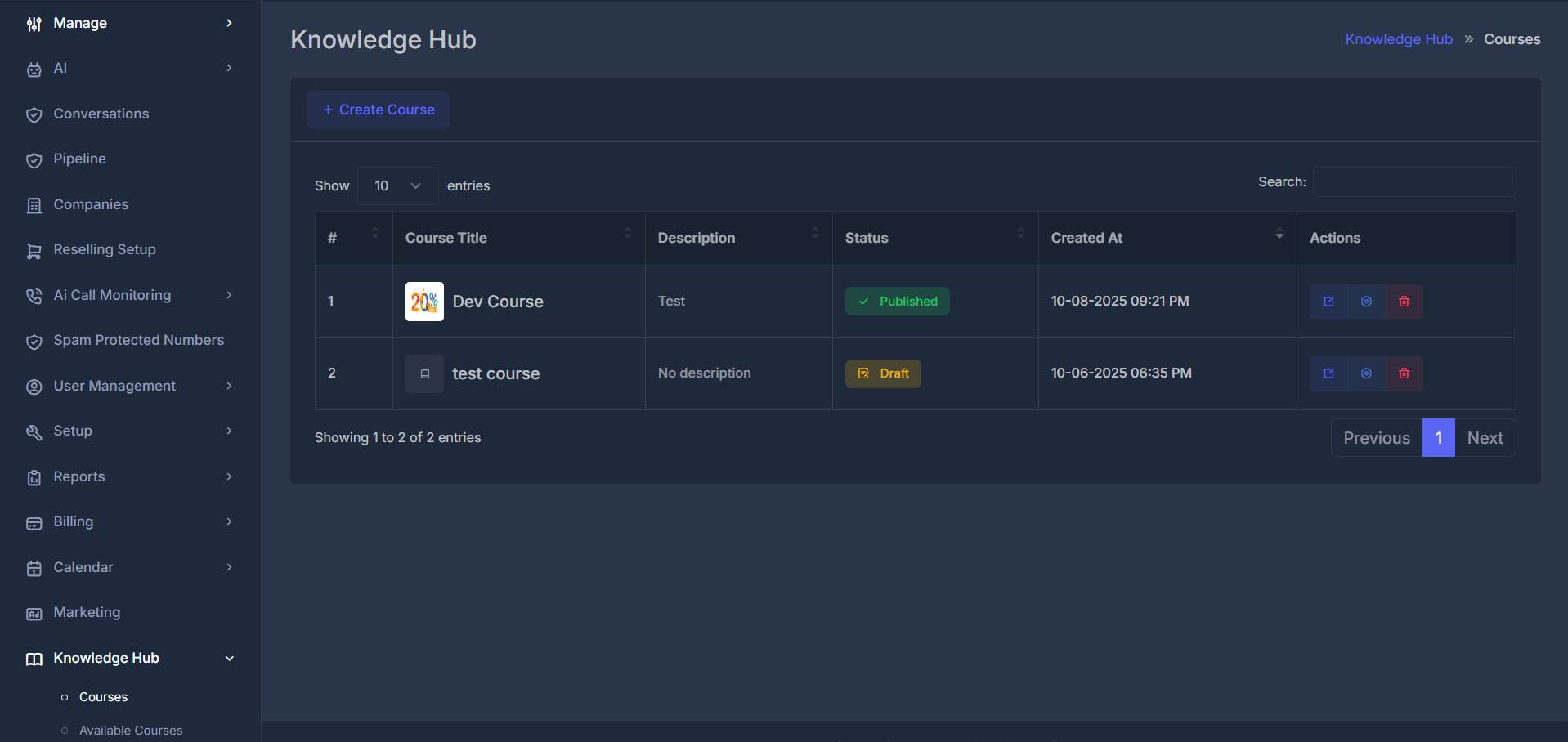This screenshot has width=1568, height=742.
Task: Click inside the Search input field
Action: pyautogui.click(x=1413, y=181)
